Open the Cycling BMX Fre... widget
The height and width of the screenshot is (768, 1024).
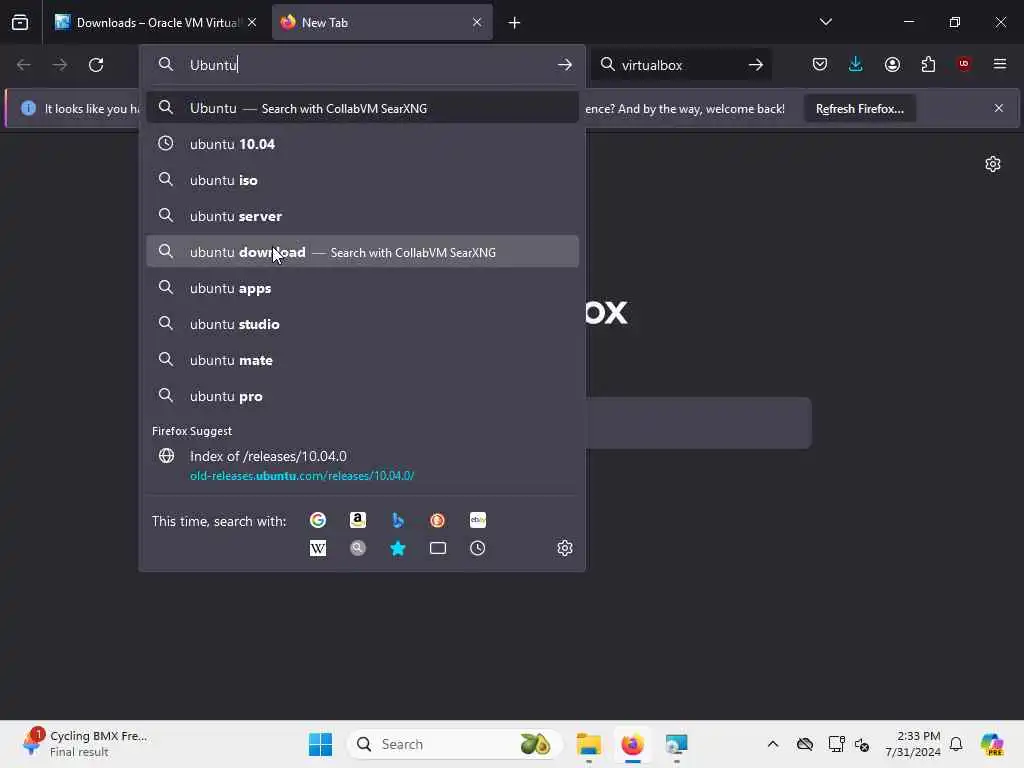pyautogui.click(x=85, y=744)
